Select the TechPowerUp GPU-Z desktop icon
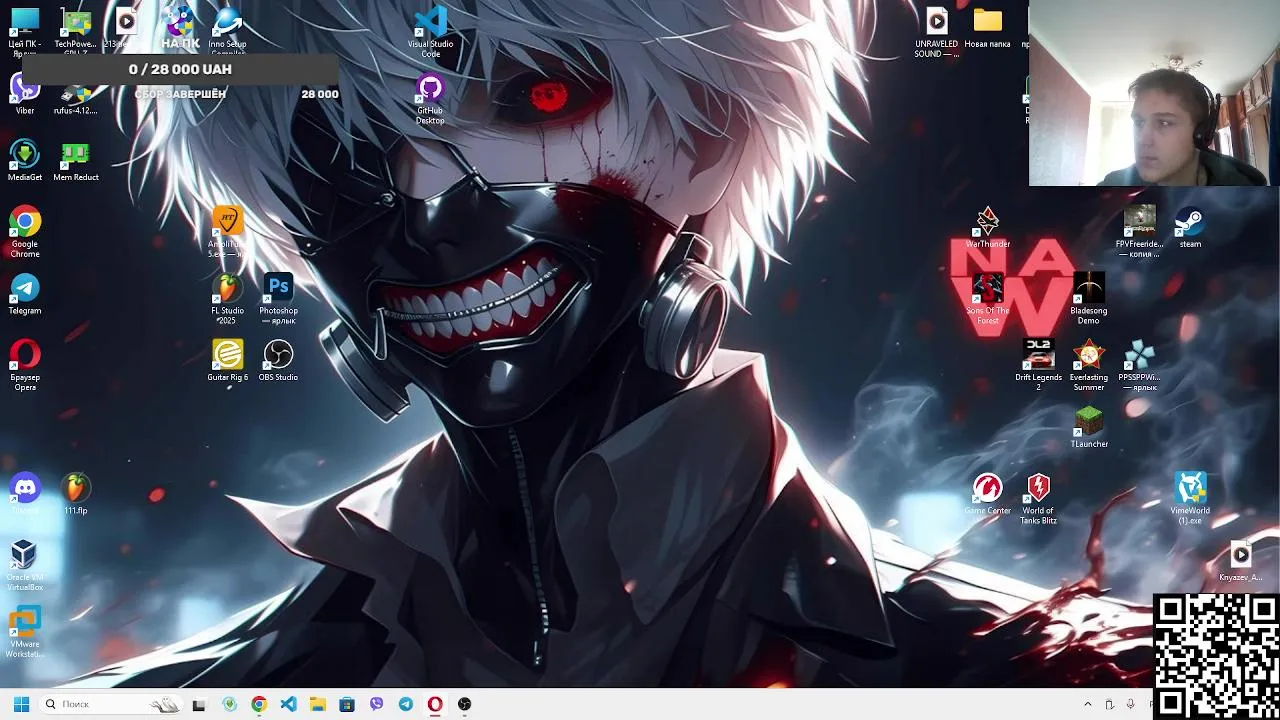Screen dimensions: 1280x720 click(76, 30)
